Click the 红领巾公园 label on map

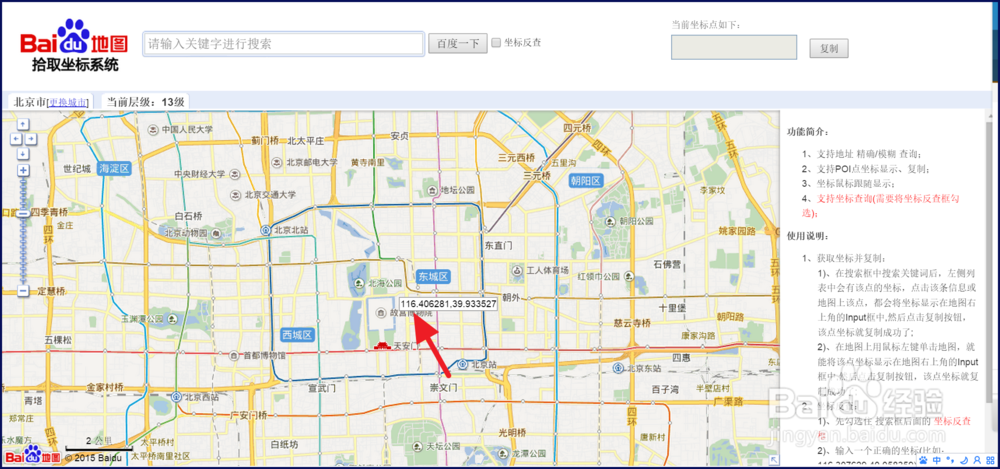[x=598, y=276]
